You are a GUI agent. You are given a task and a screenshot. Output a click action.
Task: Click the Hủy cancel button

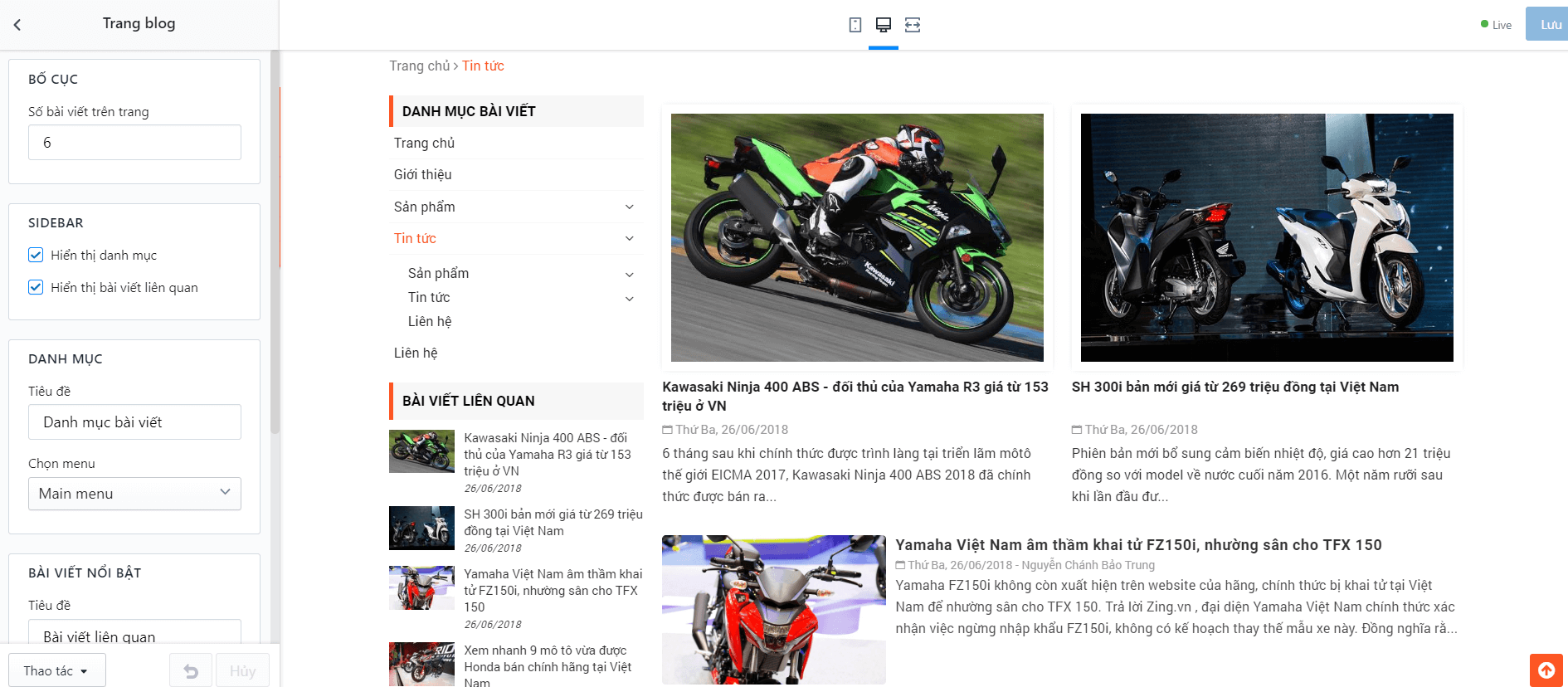click(x=242, y=670)
